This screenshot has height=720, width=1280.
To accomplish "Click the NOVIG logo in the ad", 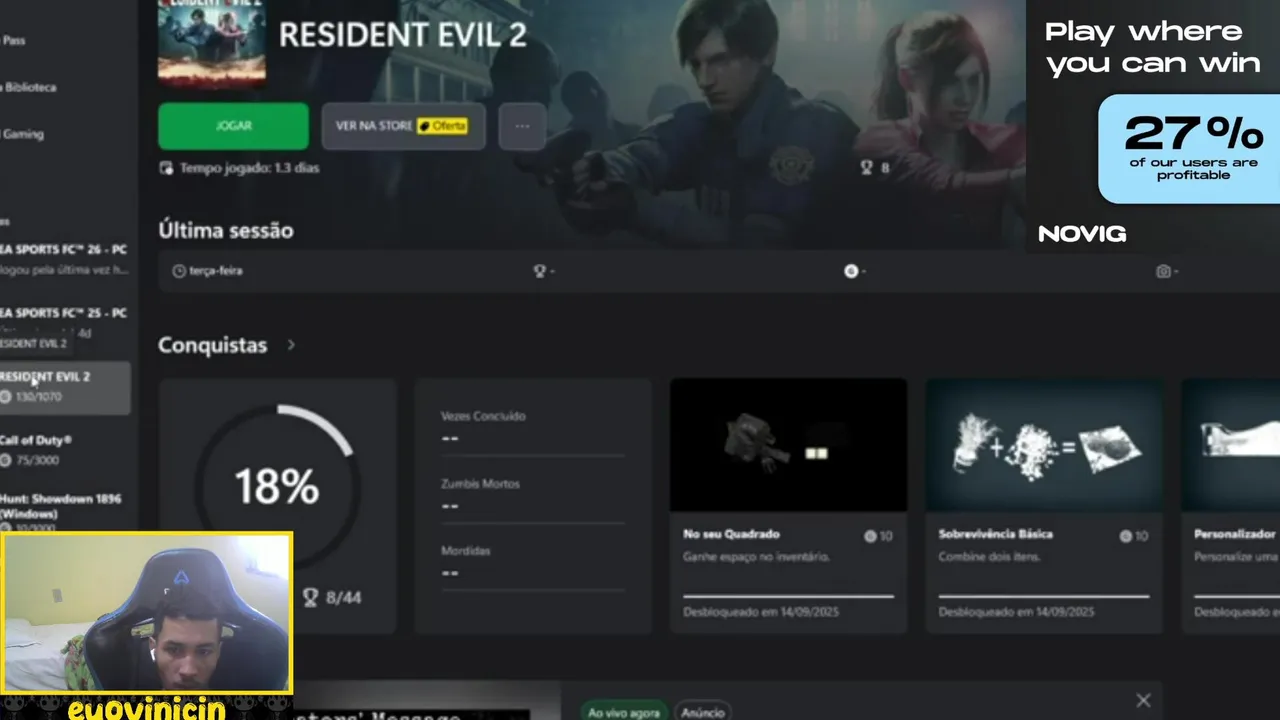I will [x=1082, y=234].
